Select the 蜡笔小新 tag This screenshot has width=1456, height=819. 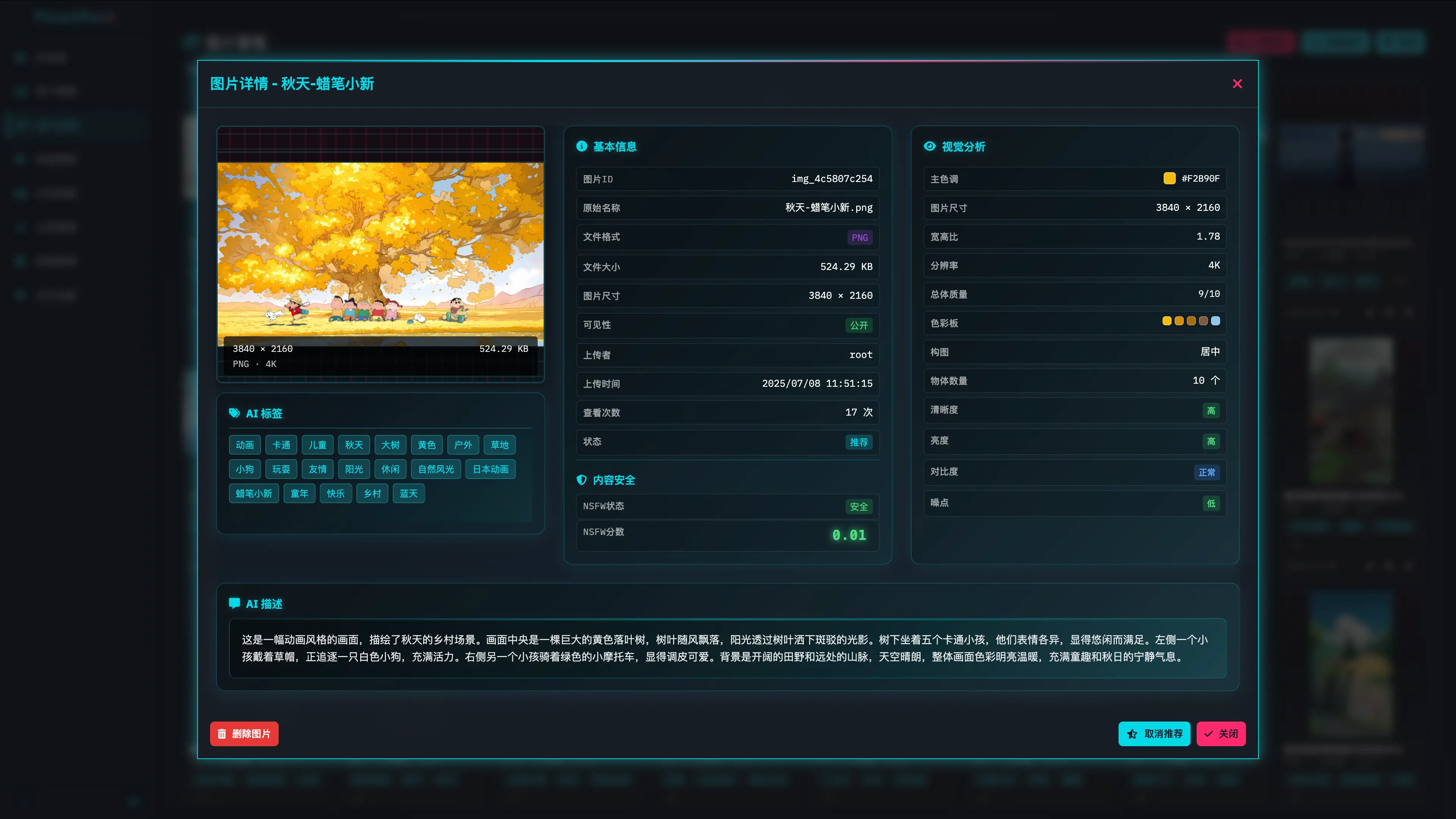click(x=254, y=493)
